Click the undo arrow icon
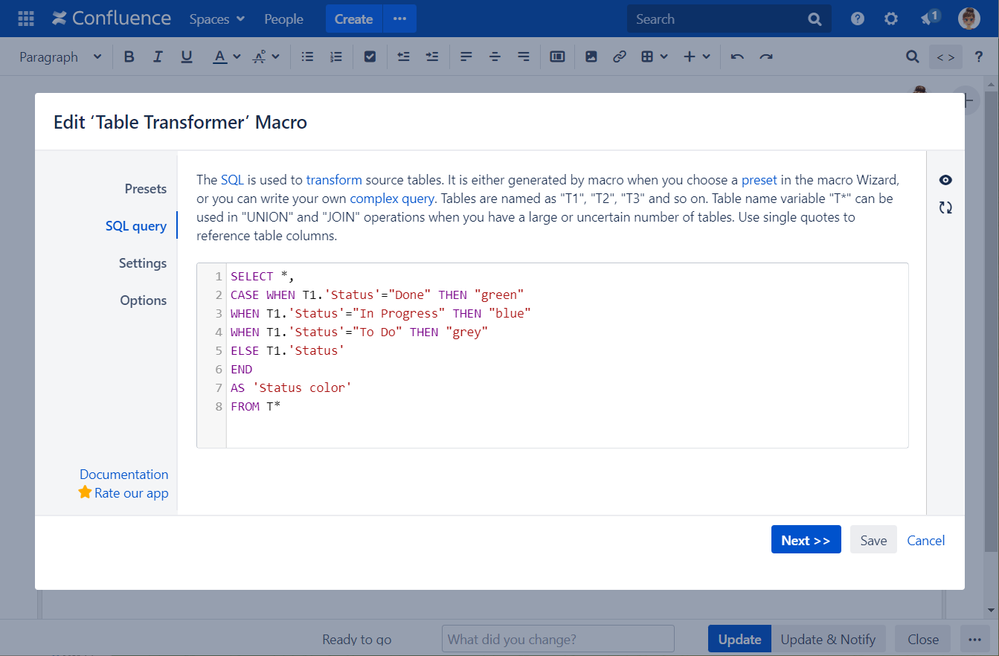Image resolution: width=999 pixels, height=656 pixels. [x=737, y=57]
